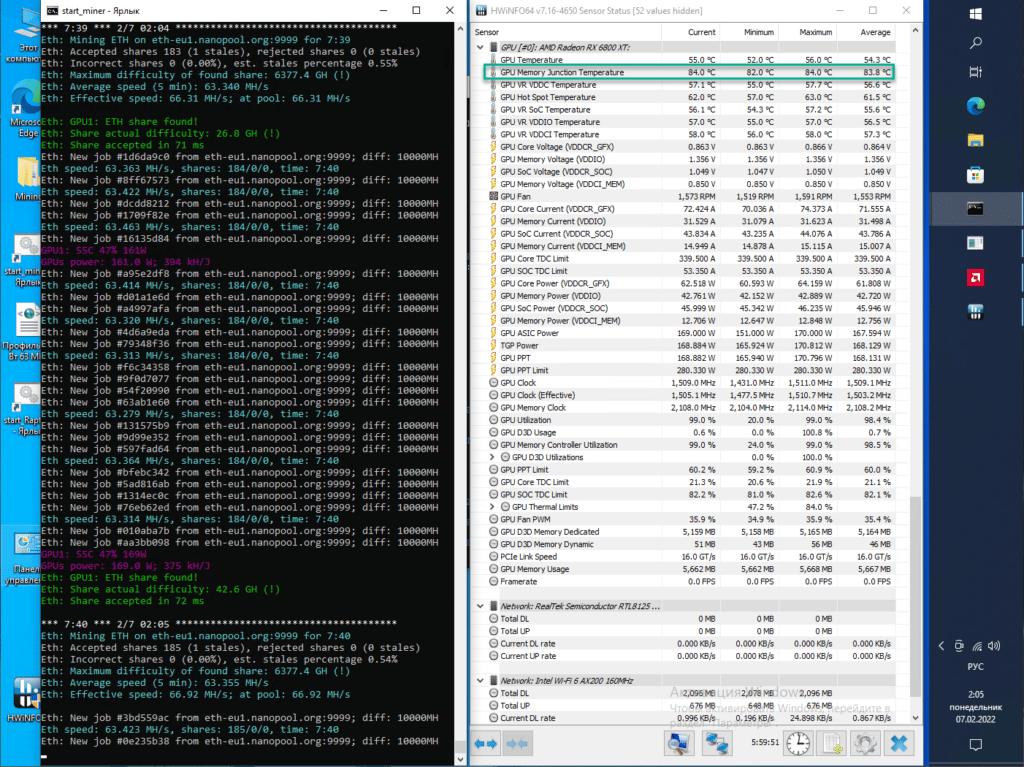Screen dimensions: 1024x767
Task: Open HWiNFO sensor settings gear
Action: [865, 743]
